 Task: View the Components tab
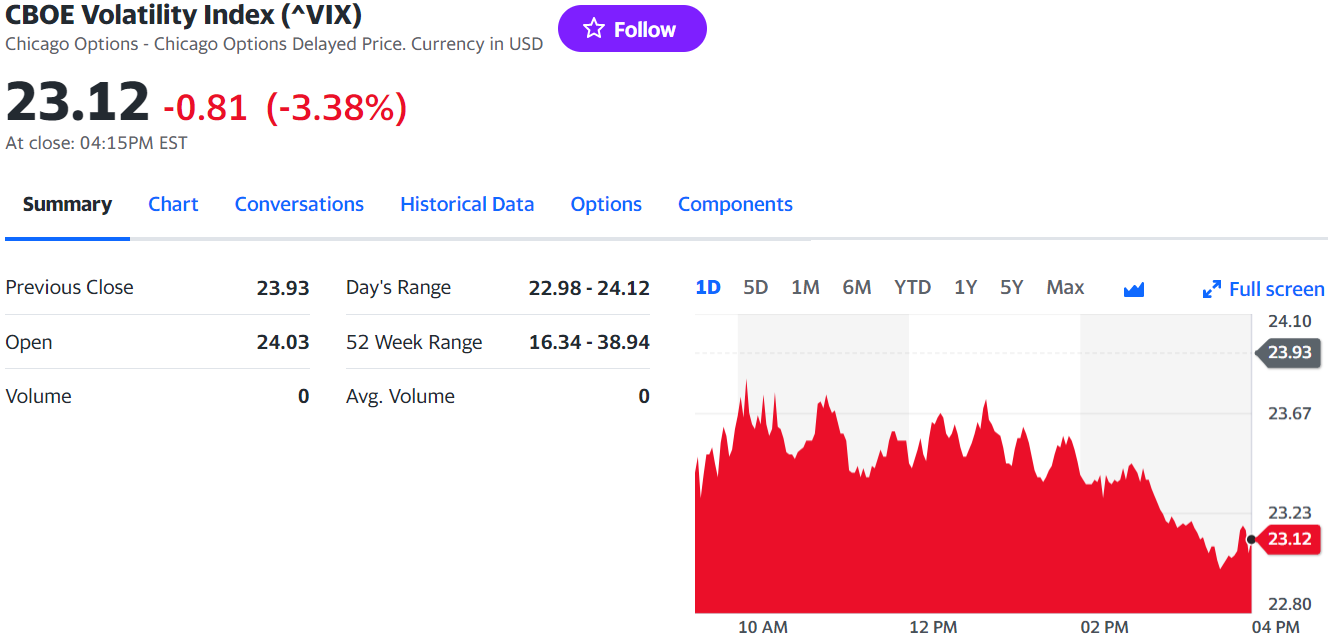(x=735, y=204)
